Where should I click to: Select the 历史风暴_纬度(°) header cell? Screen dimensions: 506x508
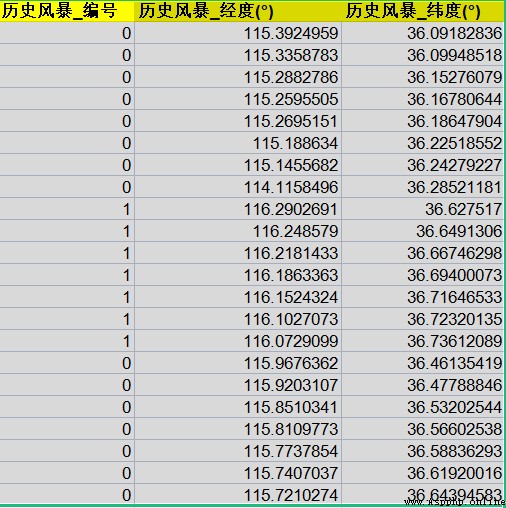[423, 11]
